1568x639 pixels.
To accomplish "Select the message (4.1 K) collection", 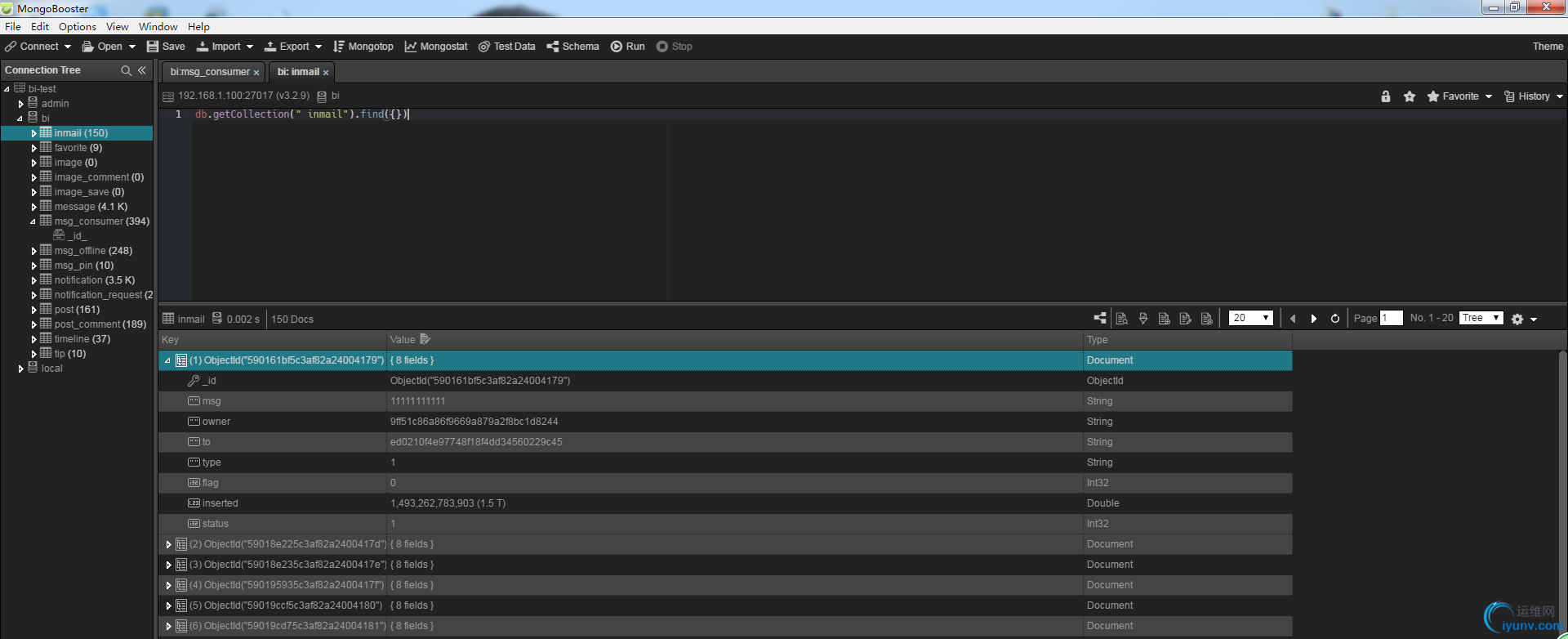I will 91,207.
